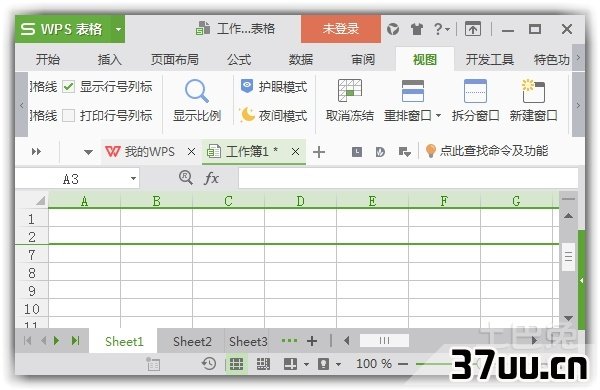Decrease zoom with the minus button
This screenshot has height=390, width=600.
pos(403,364)
